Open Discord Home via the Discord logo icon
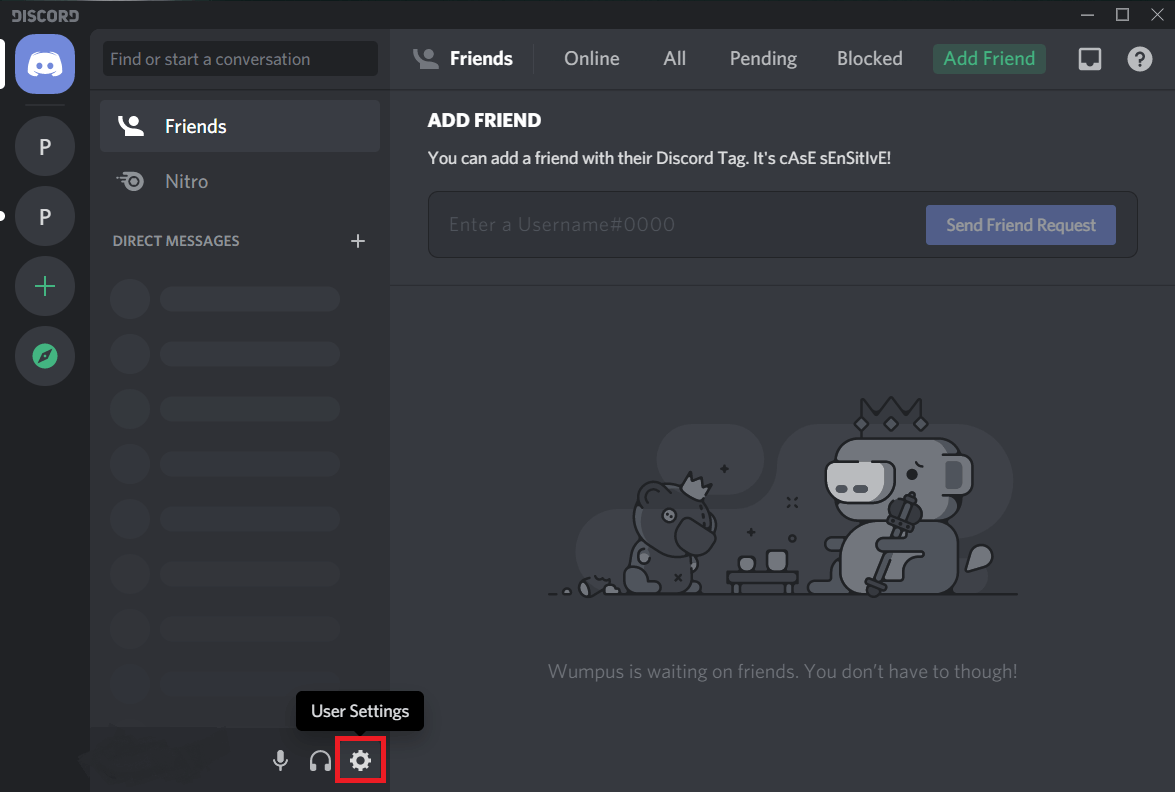 [x=44, y=64]
